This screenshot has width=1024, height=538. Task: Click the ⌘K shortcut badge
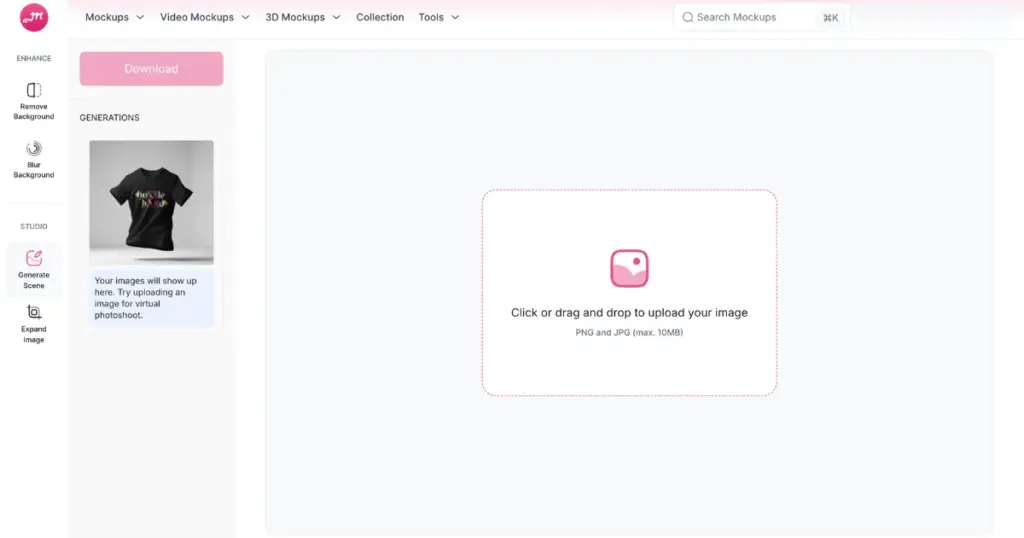[x=831, y=18]
